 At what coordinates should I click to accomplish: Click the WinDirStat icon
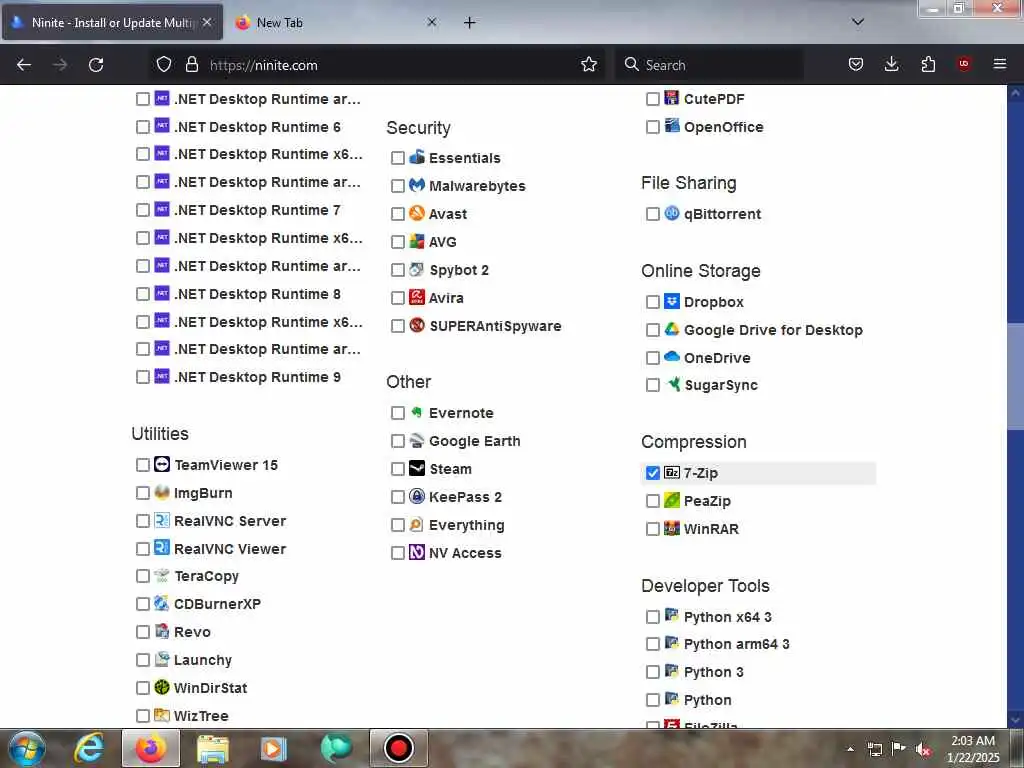[x=162, y=687]
